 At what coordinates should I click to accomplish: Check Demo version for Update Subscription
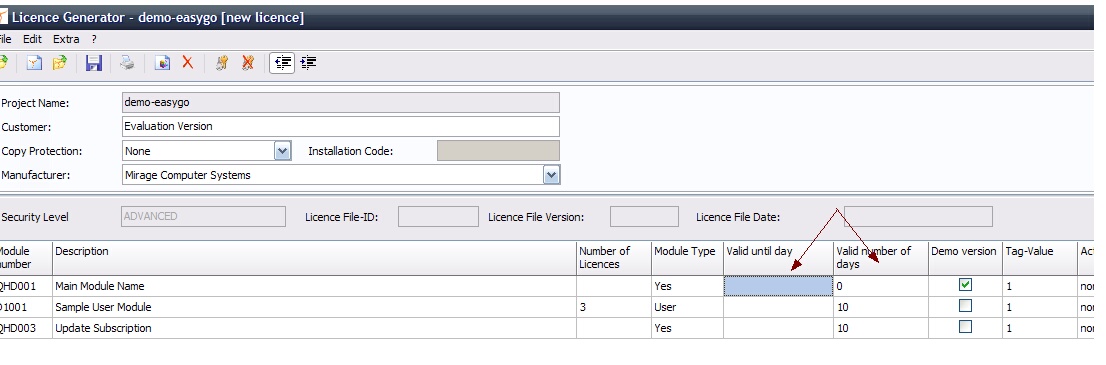tap(966, 327)
